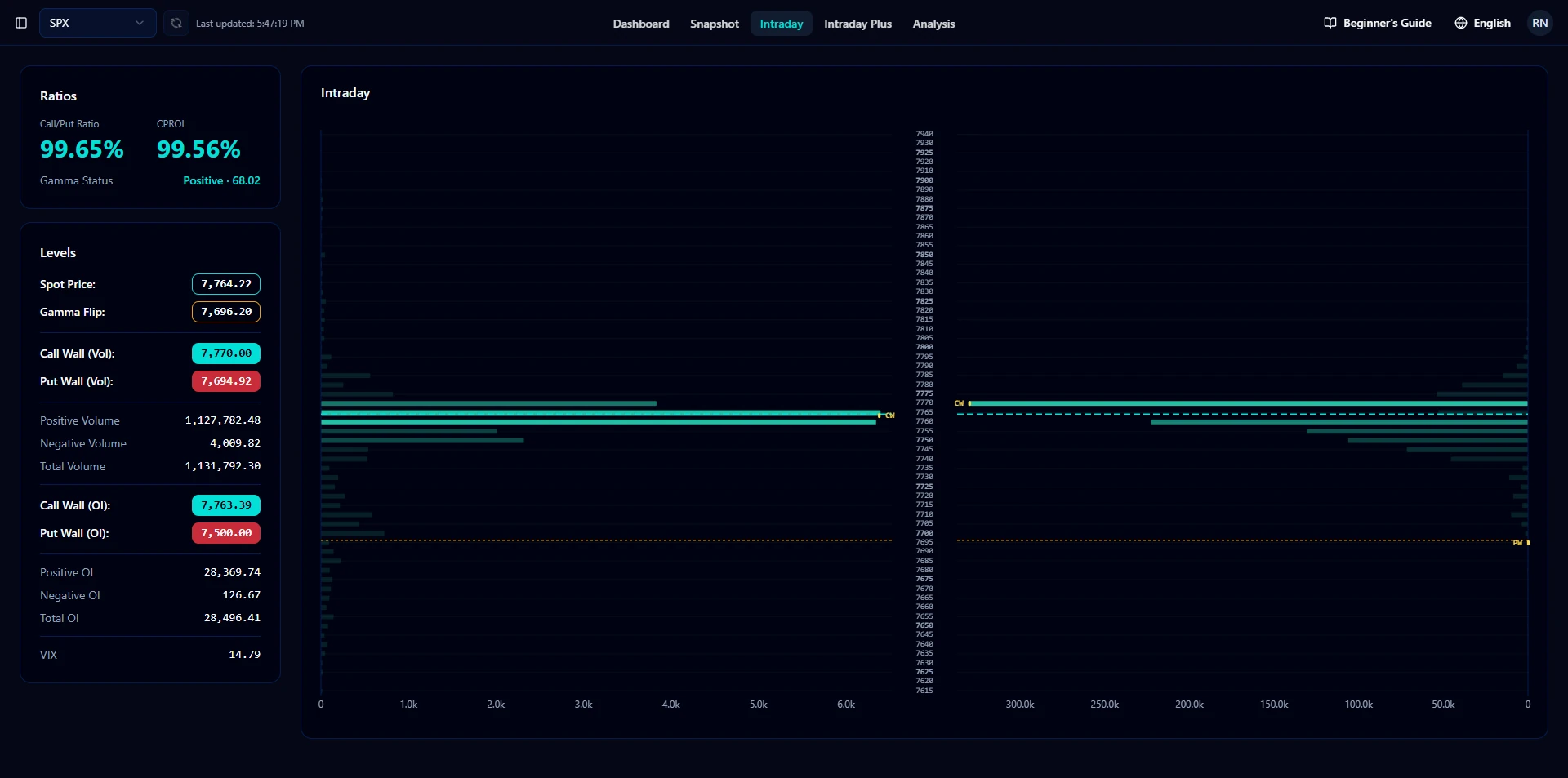Viewport: 1568px width, 778px height.
Task: Click the globe language icon
Action: [x=1461, y=23]
